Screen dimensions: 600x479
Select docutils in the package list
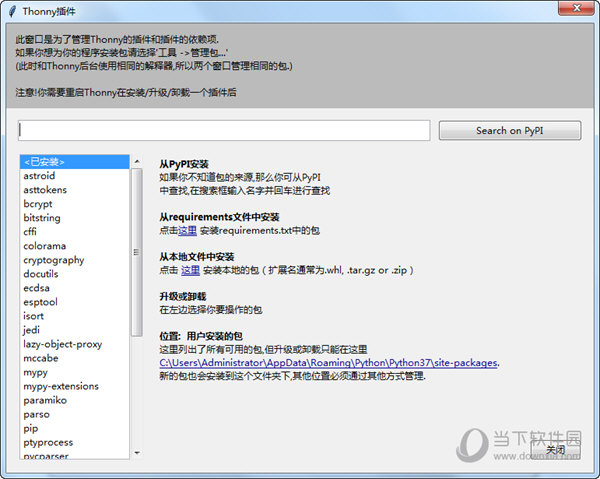tap(74, 274)
